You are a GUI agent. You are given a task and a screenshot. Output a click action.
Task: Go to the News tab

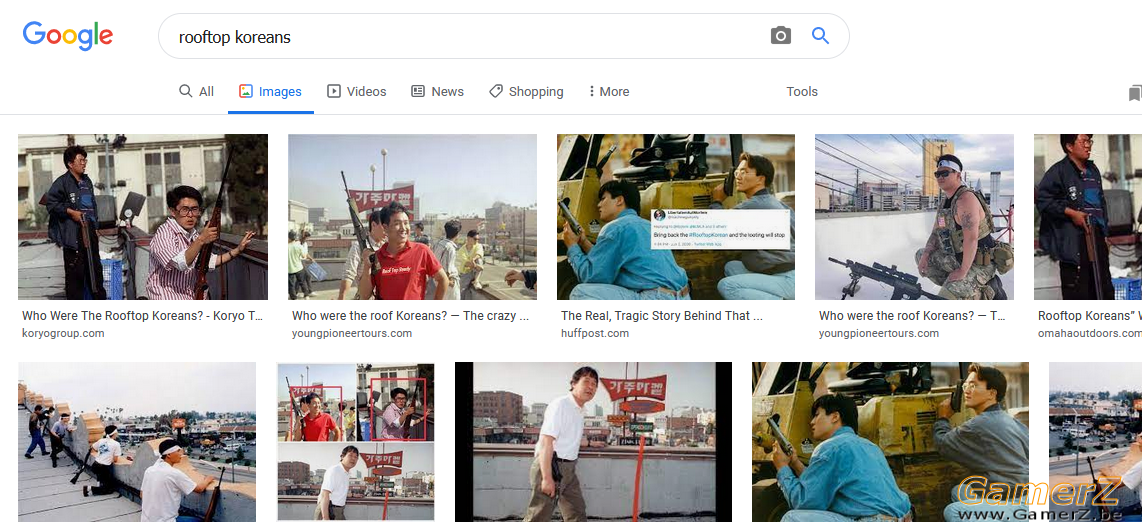pos(438,92)
